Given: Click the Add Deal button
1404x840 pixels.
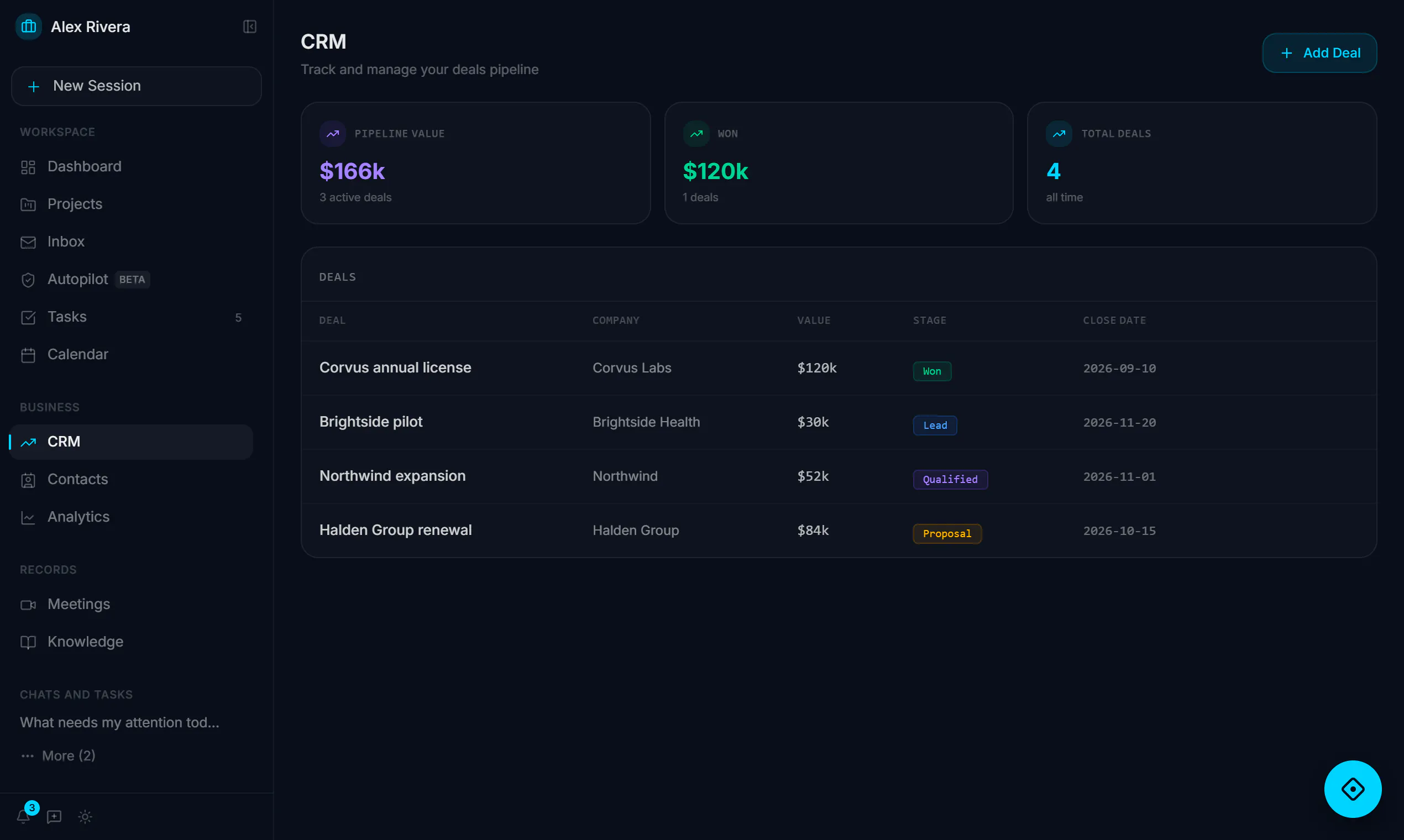Looking at the screenshot, I should click(x=1319, y=53).
